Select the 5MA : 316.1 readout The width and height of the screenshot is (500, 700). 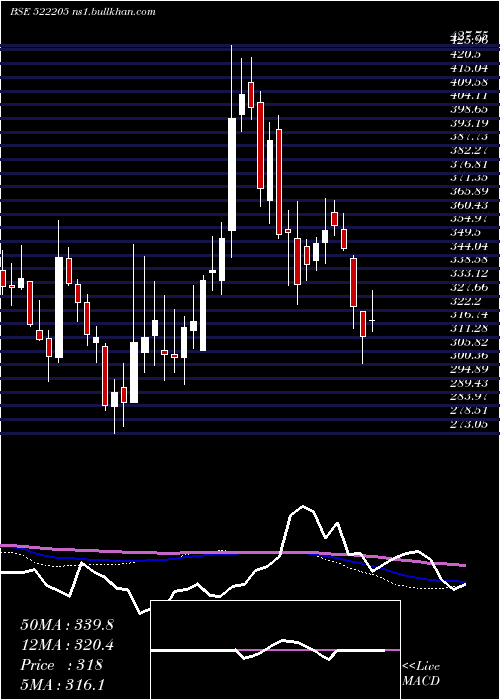[62, 685]
